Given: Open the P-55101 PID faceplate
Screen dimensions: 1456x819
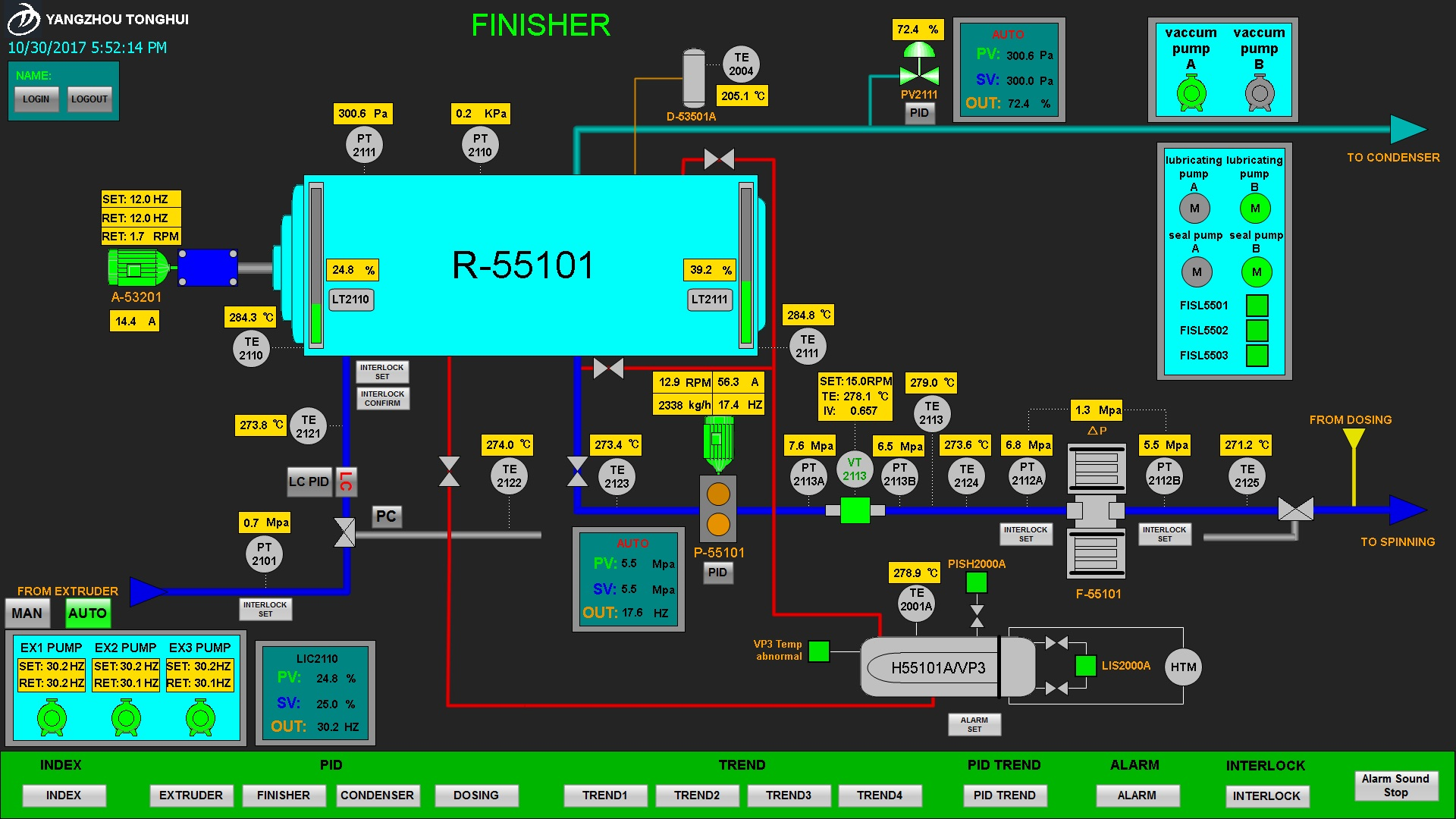Looking at the screenshot, I should (717, 573).
